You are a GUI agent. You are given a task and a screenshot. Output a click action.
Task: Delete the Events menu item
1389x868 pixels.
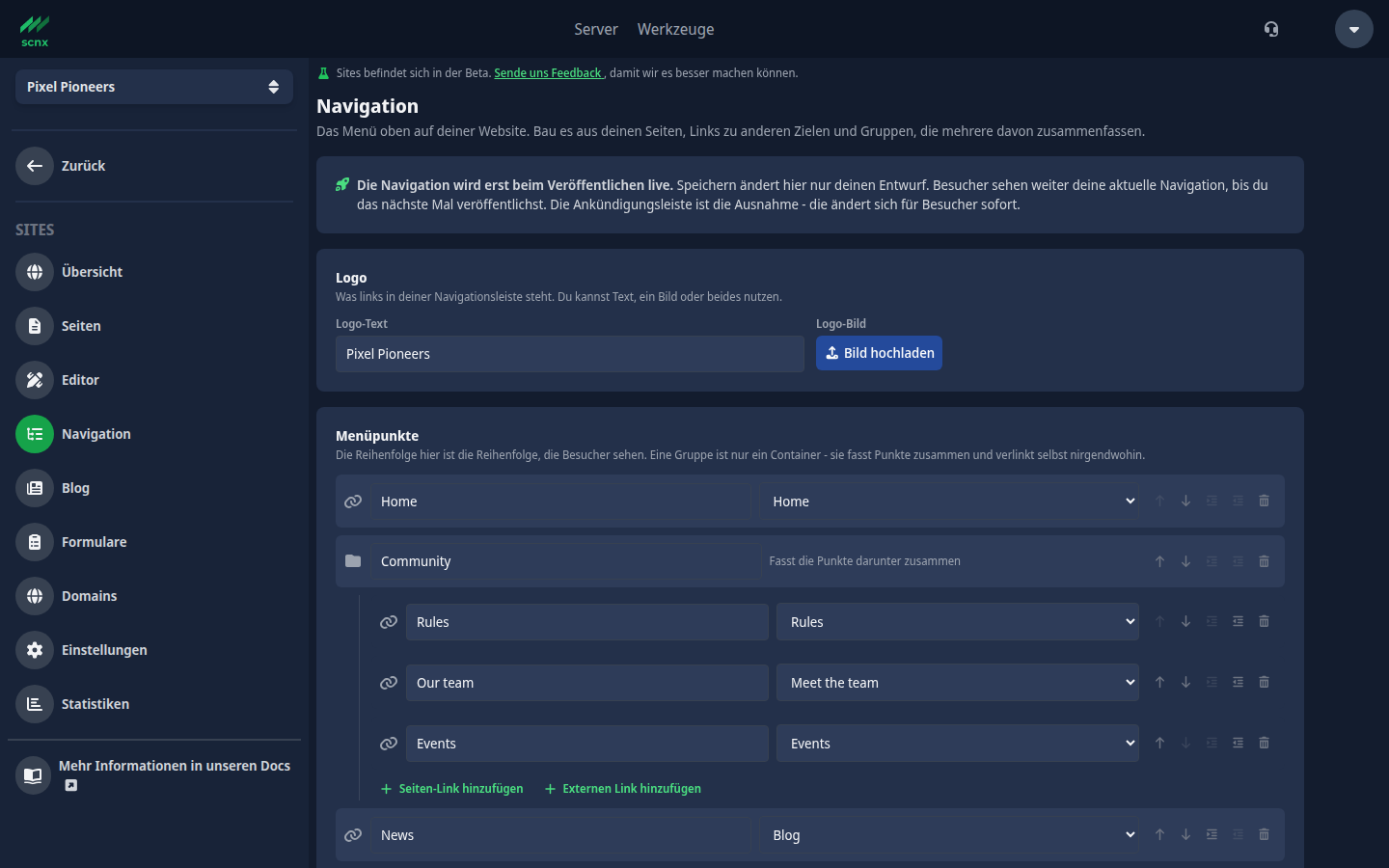click(x=1264, y=744)
